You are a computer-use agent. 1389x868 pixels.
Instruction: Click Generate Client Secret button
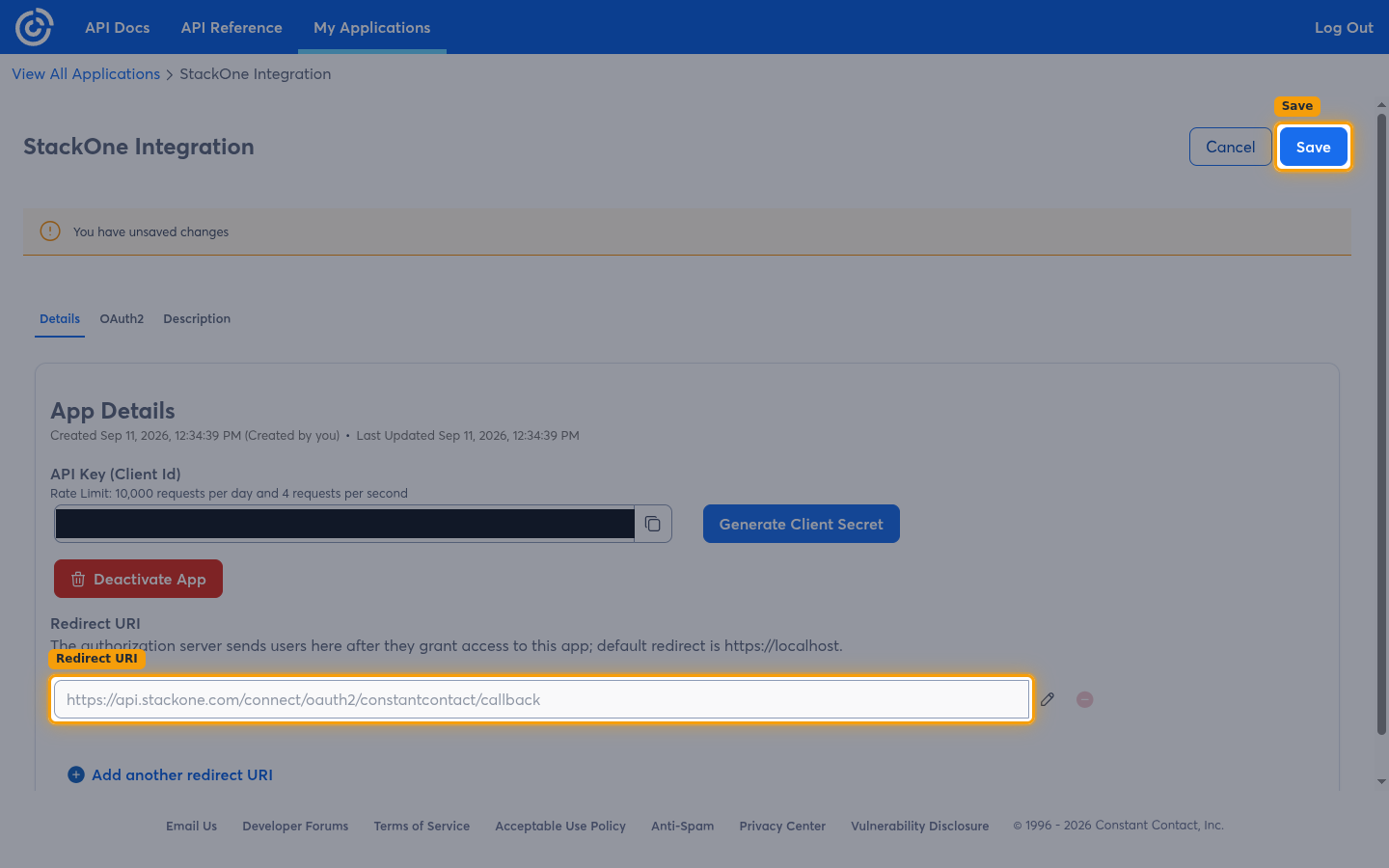[x=802, y=524]
